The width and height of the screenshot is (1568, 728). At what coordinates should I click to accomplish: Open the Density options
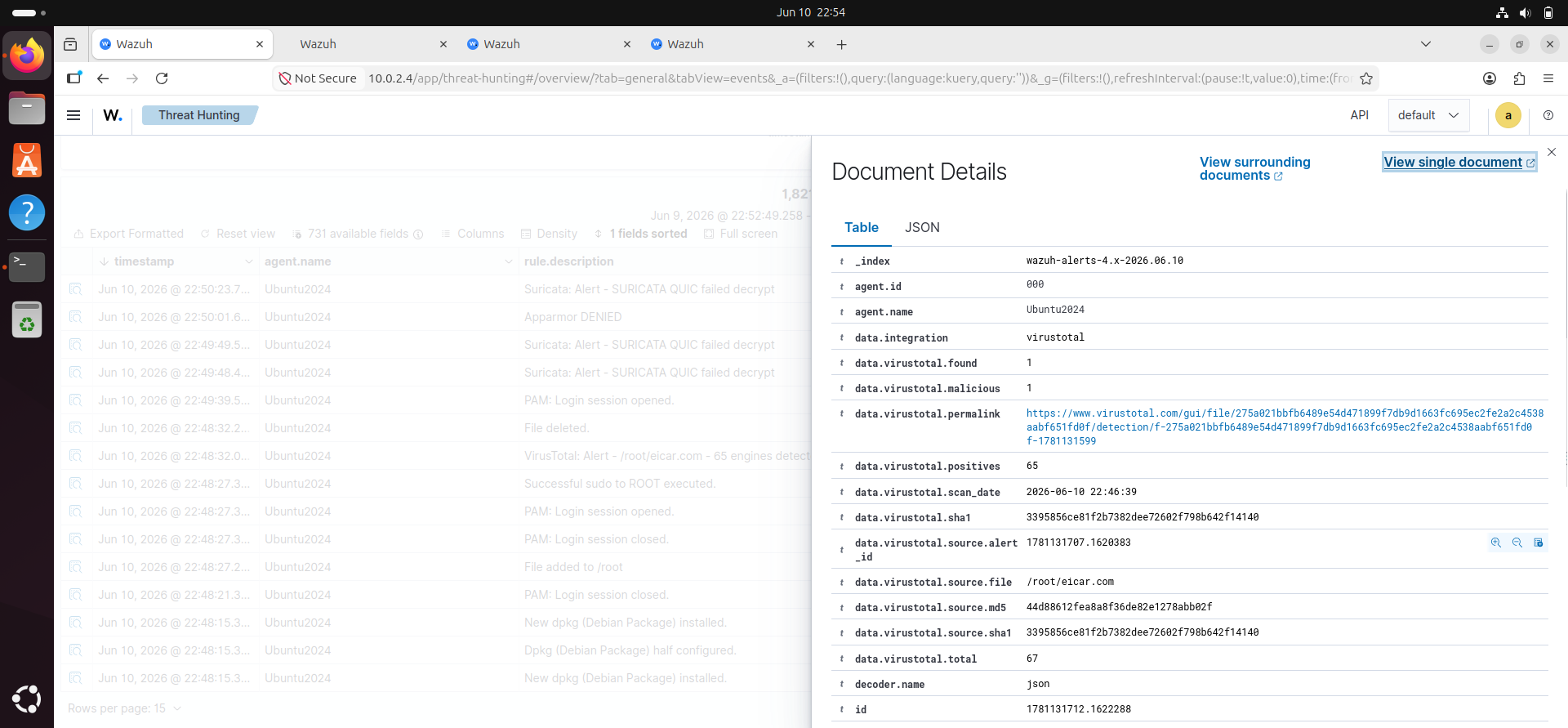[x=549, y=234]
